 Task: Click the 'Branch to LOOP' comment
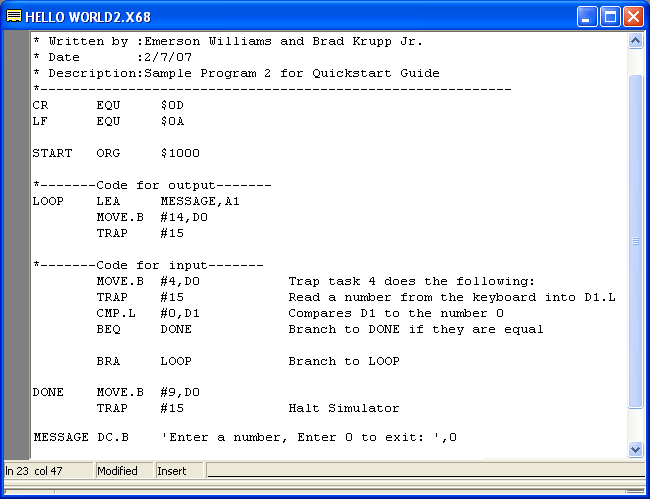point(343,361)
